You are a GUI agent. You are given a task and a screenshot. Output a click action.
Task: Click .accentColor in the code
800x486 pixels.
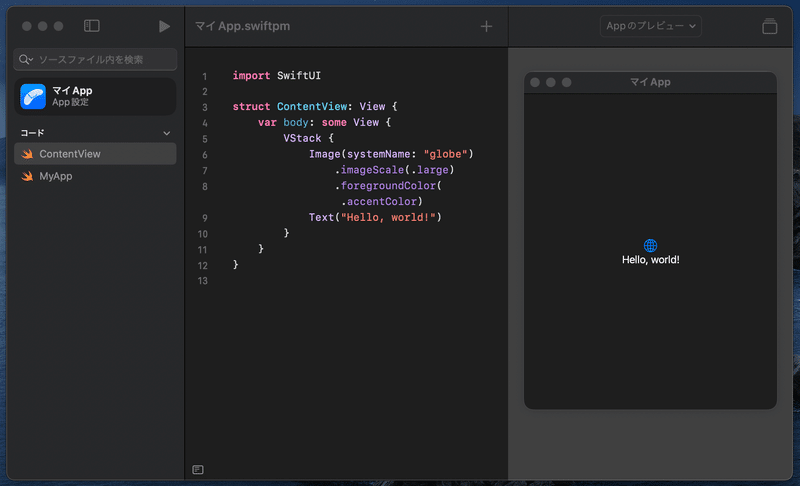[x=379, y=201]
